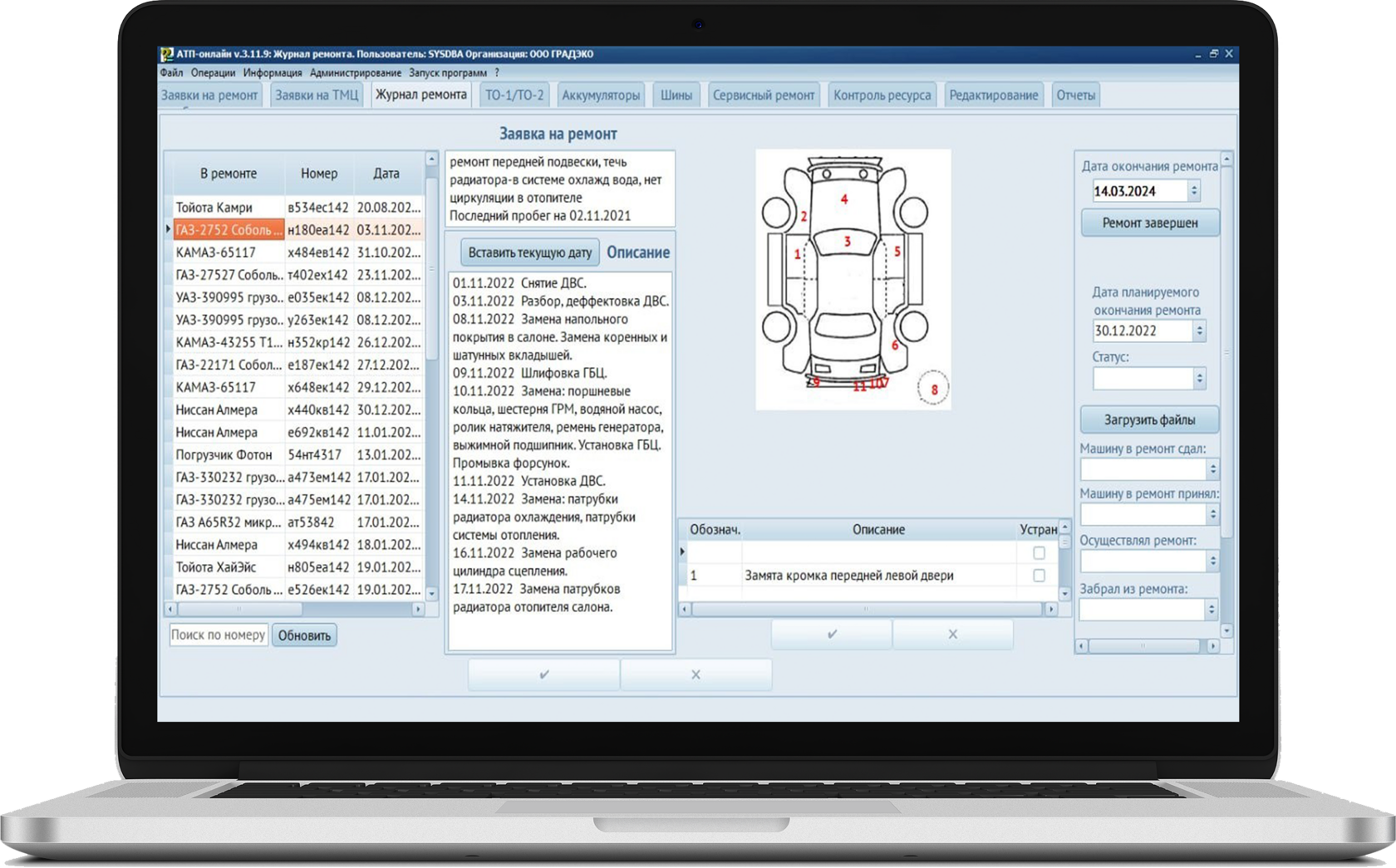Click the right panel's scroll-up arrow

click(1226, 159)
